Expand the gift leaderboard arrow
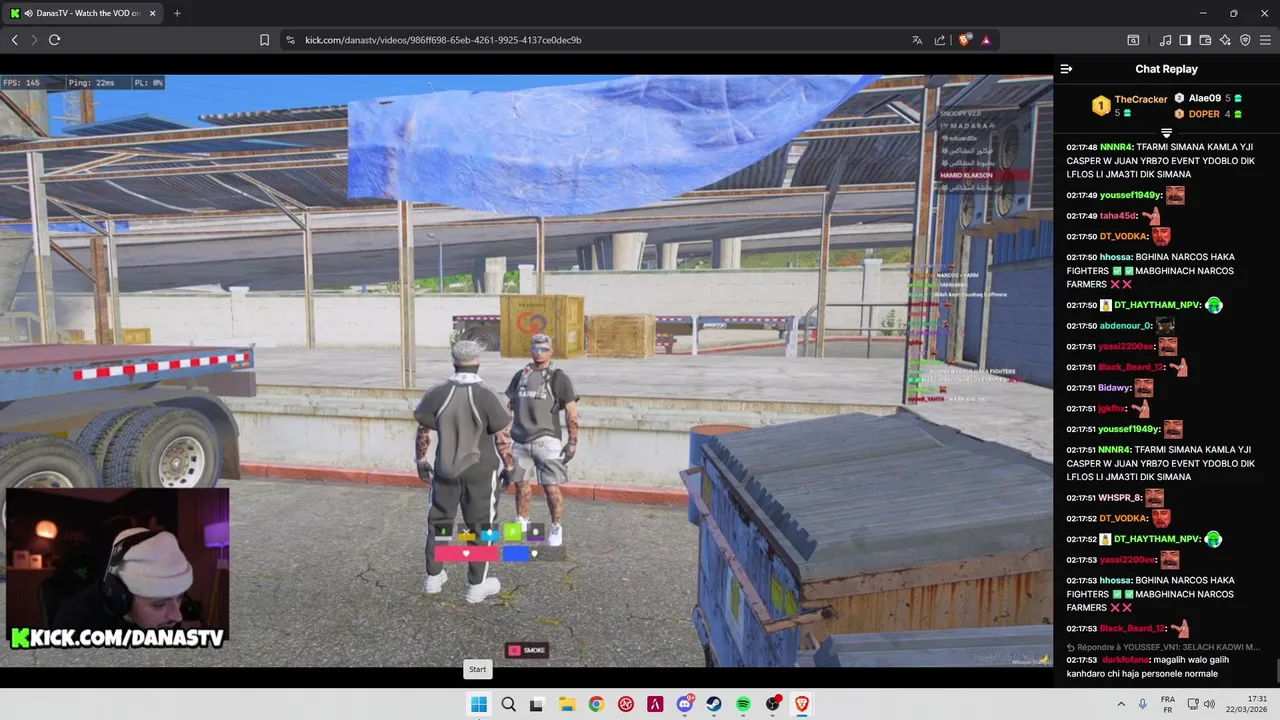Screen dimensions: 1280x720 (1166, 132)
